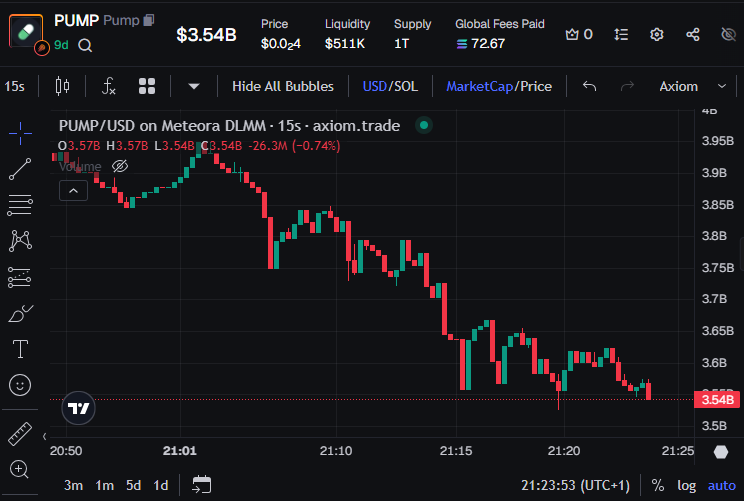Switch chart to Price display
The width and height of the screenshot is (744, 501).
(x=536, y=86)
